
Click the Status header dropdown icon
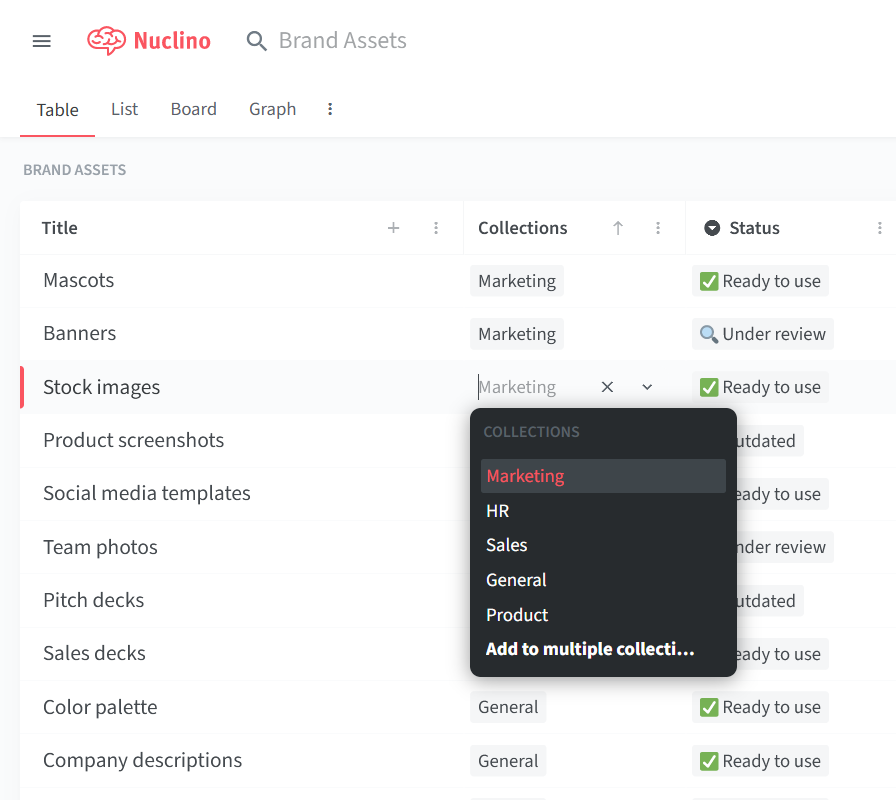click(x=712, y=228)
